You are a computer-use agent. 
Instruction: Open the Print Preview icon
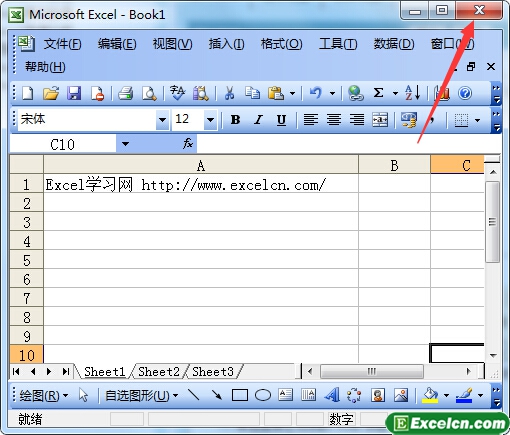point(149,93)
